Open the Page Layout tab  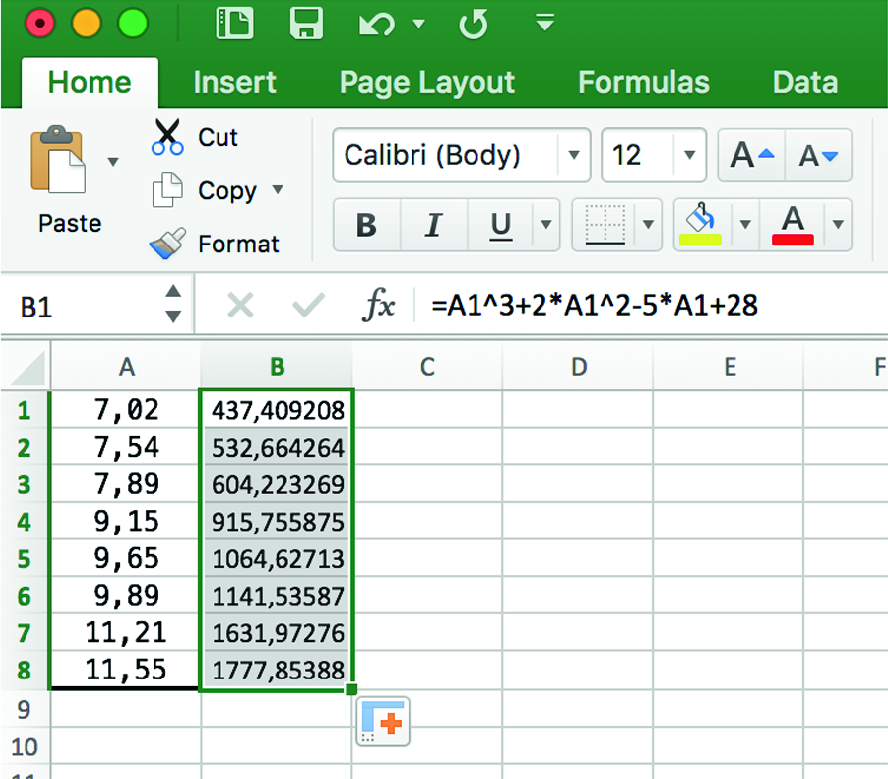tap(427, 83)
